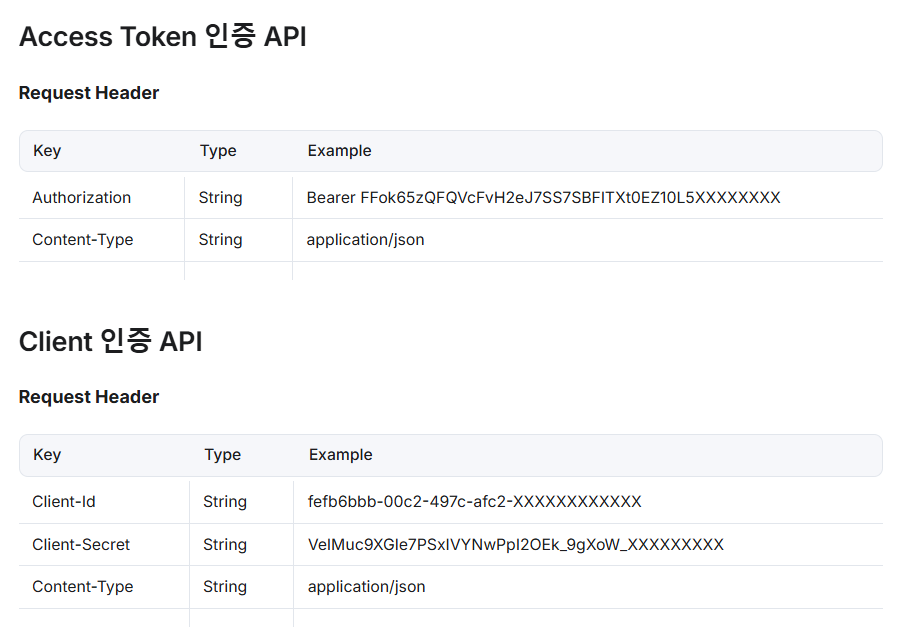Click application/json in the Client table
This screenshot has width=921, height=633.
click(366, 587)
